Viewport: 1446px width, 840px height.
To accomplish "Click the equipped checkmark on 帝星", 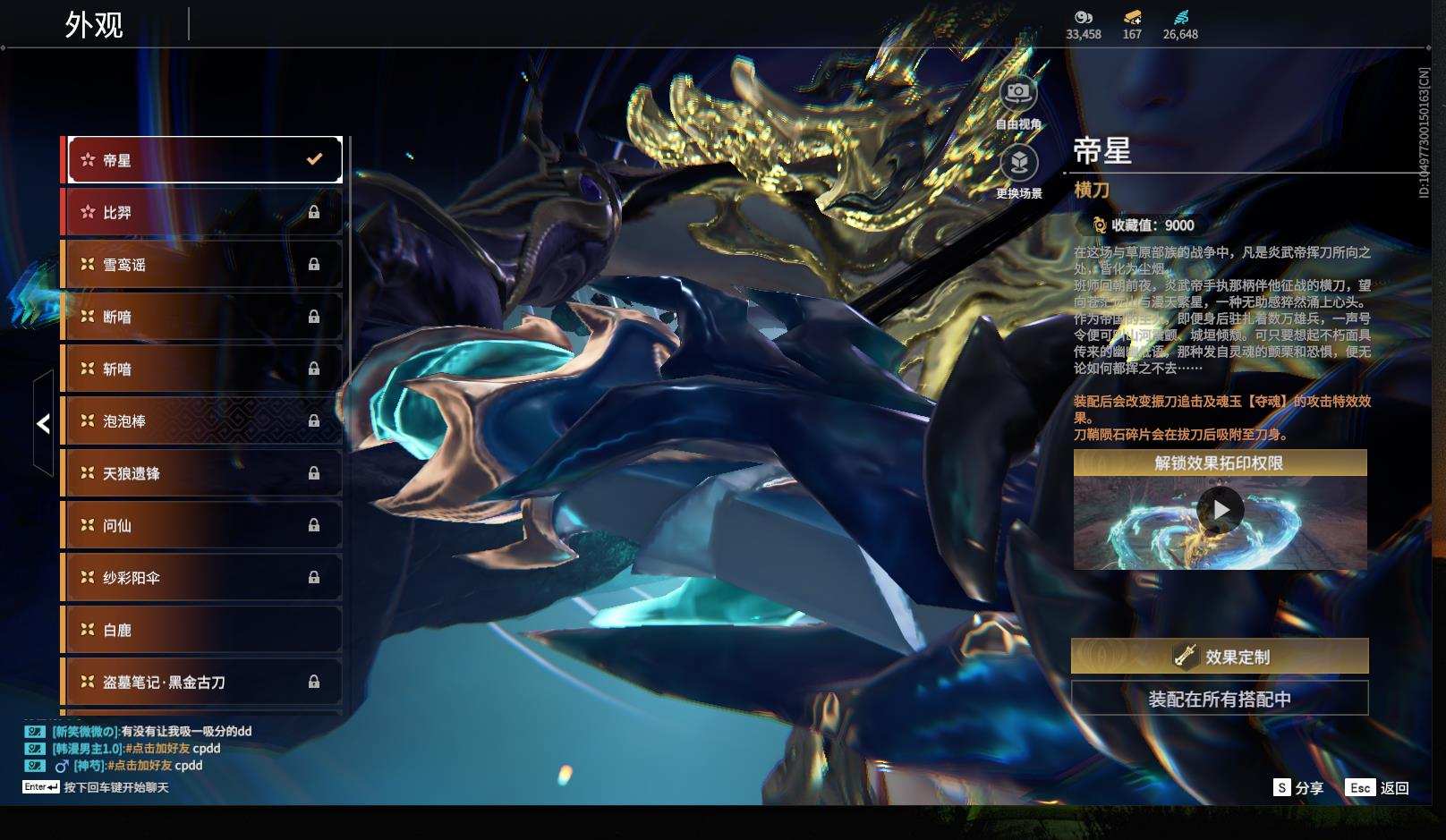I will [x=314, y=159].
